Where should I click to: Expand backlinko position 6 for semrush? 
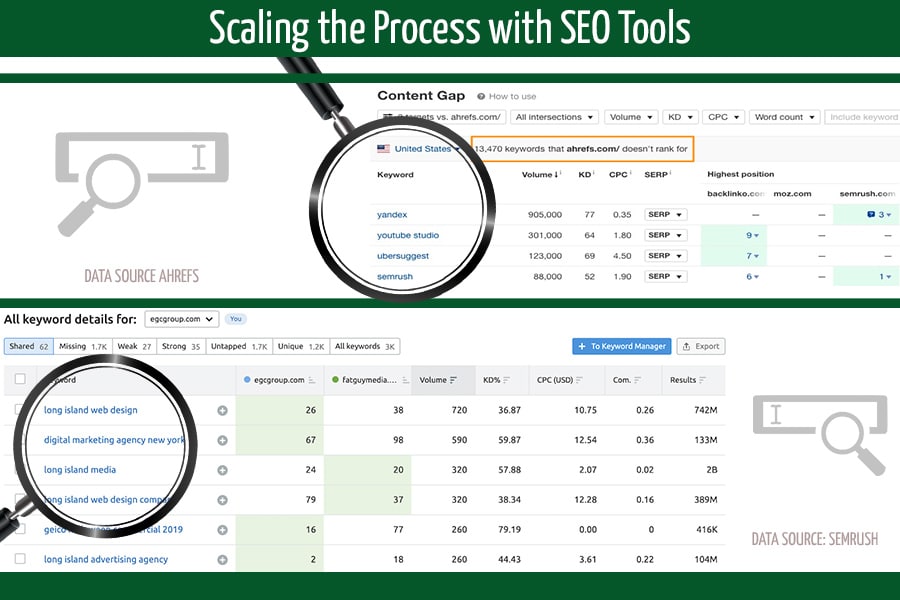tap(752, 277)
